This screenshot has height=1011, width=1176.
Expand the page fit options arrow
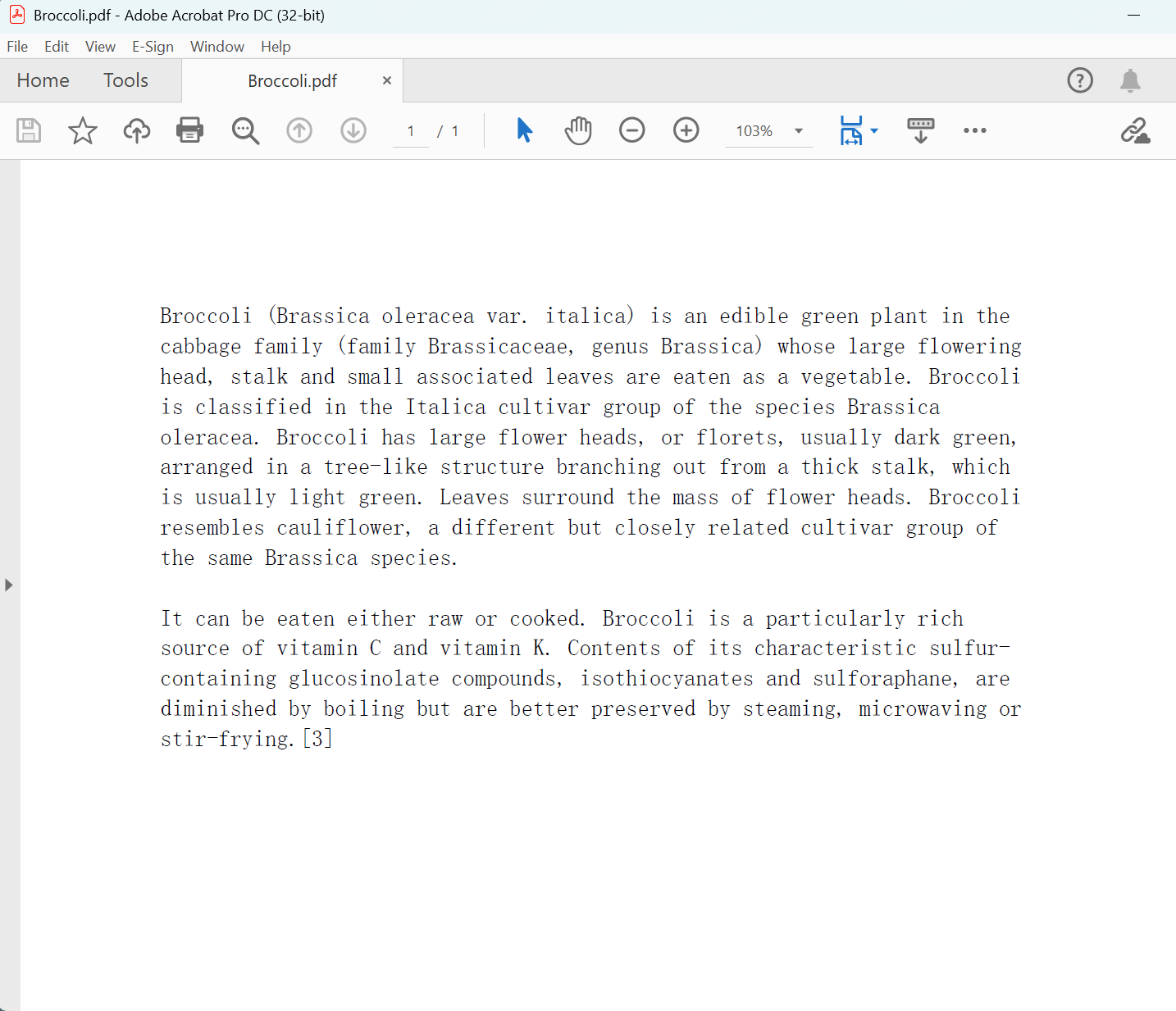(874, 130)
